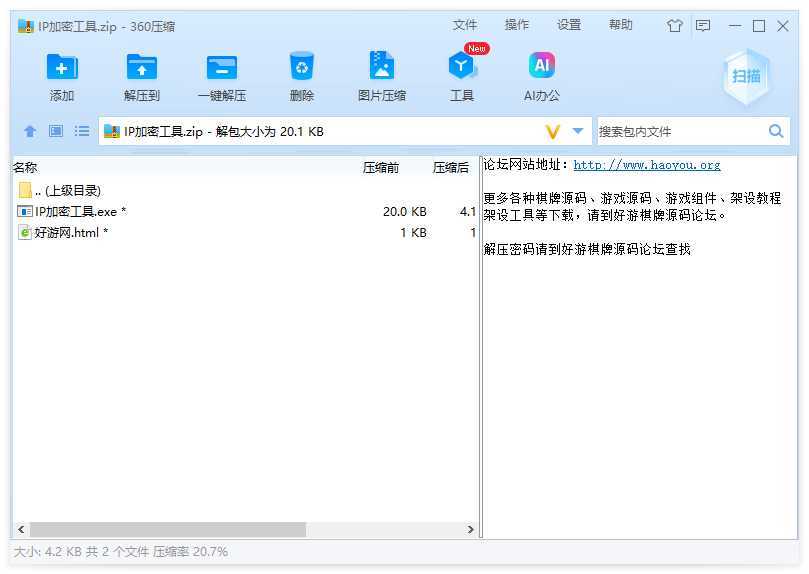Expand the address path dropdown arrow
Screen dimensions: 809x574
[x=578, y=131]
